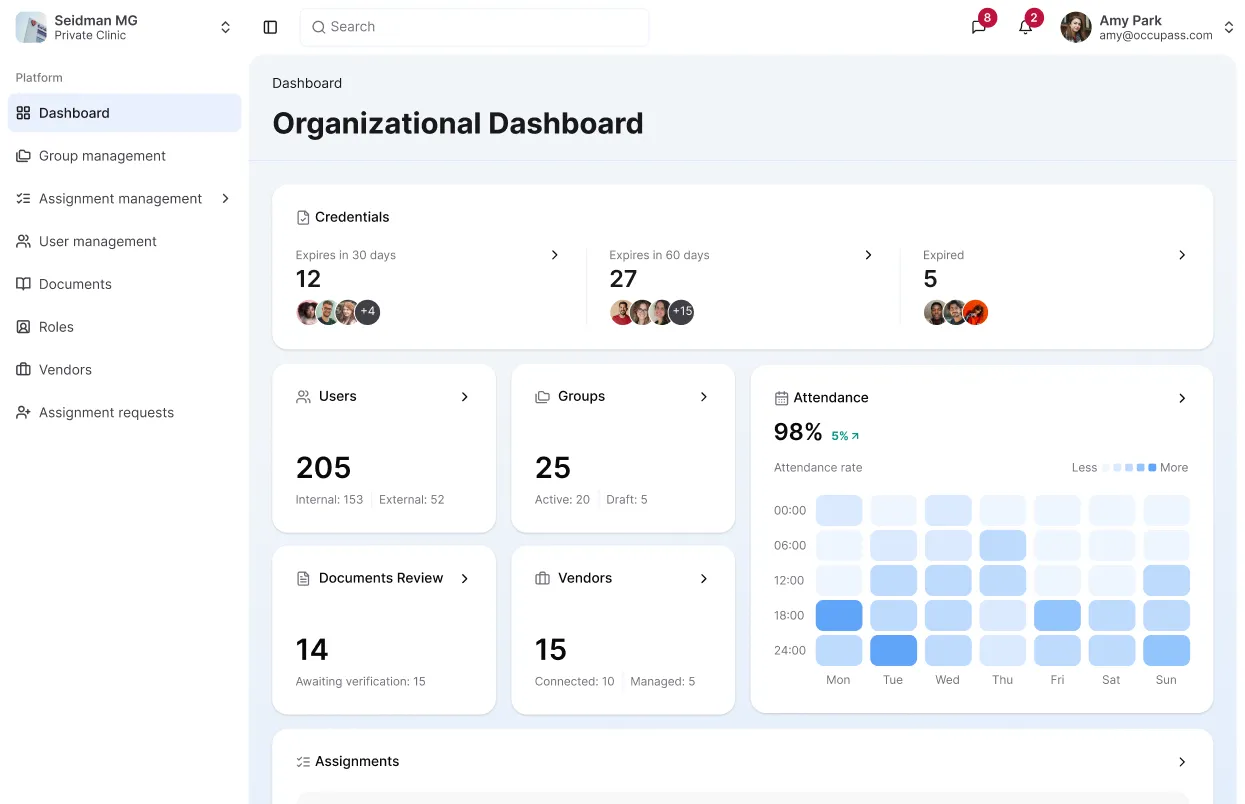Click Amy Park's profile avatar

click(x=1076, y=27)
